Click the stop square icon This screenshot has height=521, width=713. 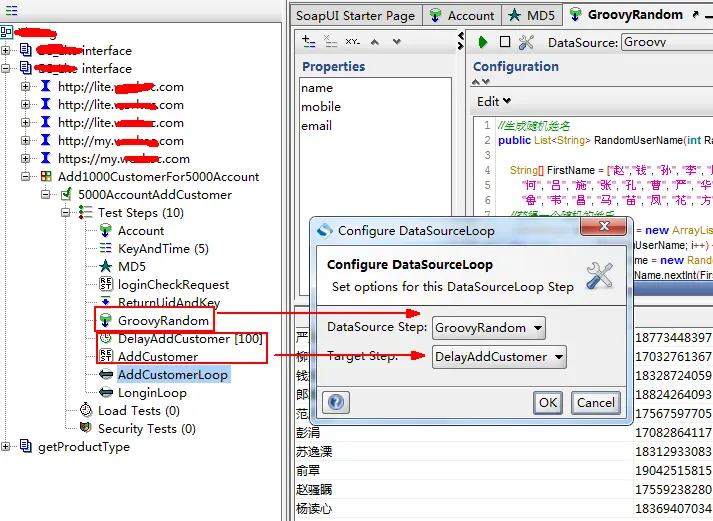[x=505, y=42]
